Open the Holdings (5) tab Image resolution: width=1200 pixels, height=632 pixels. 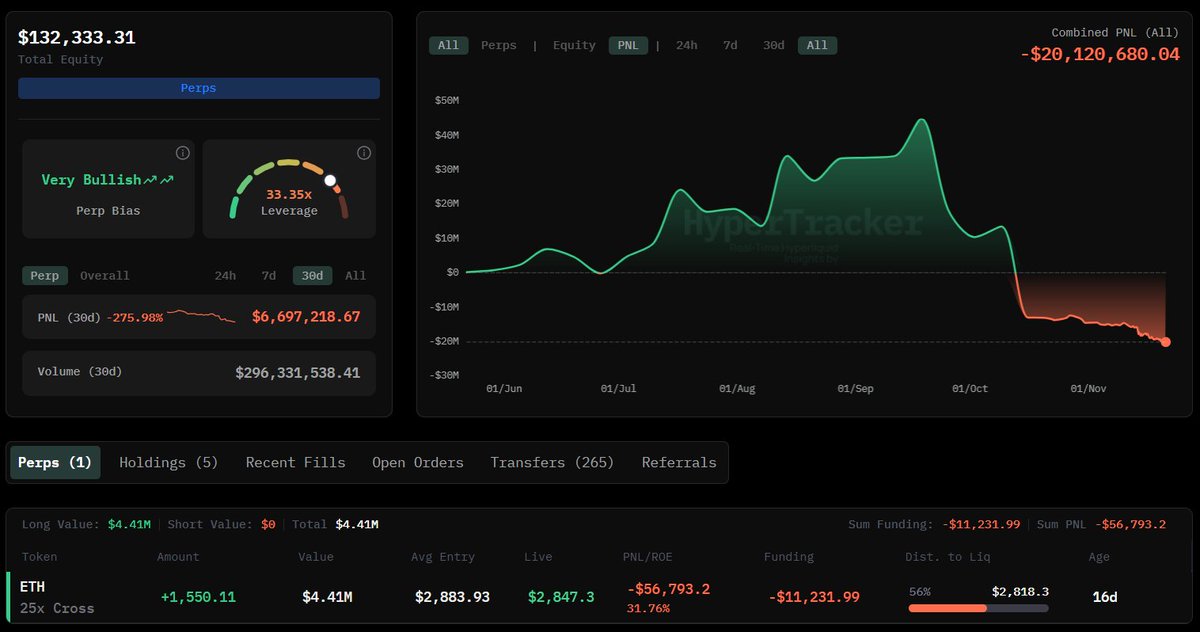[x=168, y=463]
